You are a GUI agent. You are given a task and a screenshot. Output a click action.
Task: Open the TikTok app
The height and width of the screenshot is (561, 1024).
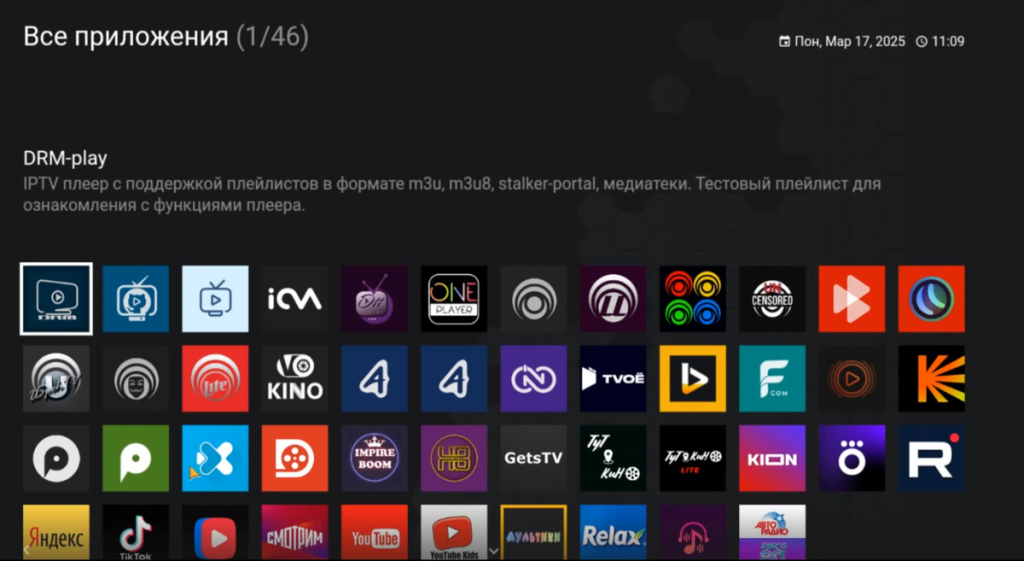pos(136,532)
